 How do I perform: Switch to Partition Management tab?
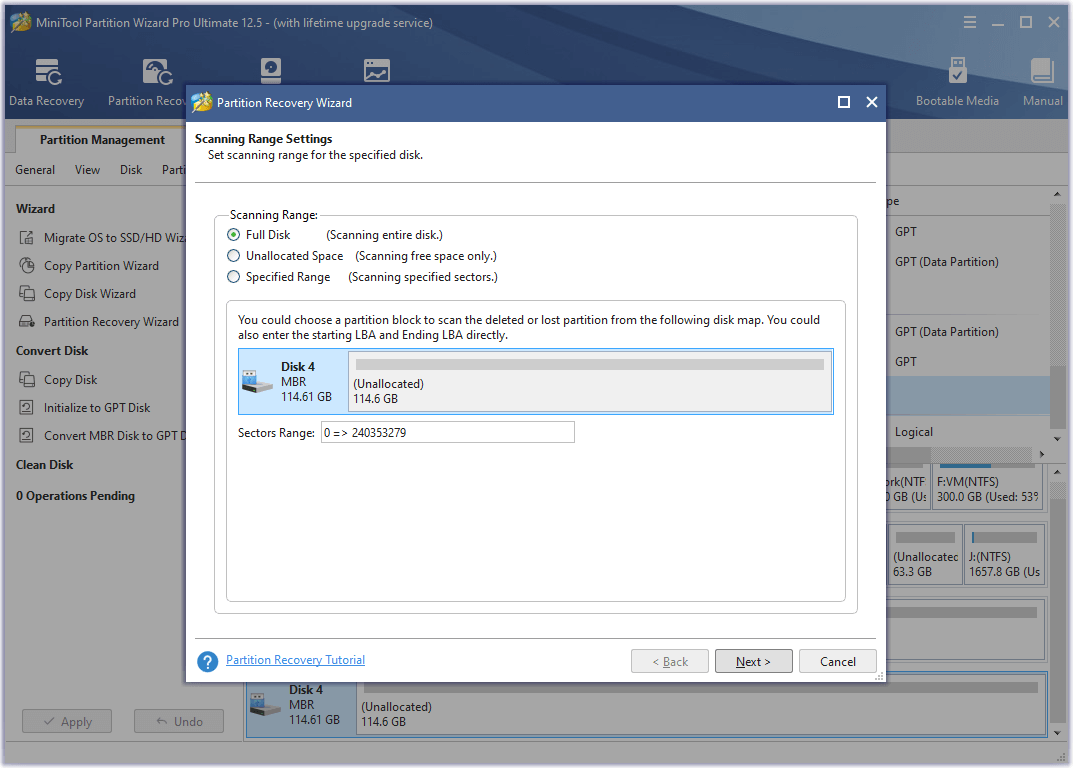pos(102,140)
